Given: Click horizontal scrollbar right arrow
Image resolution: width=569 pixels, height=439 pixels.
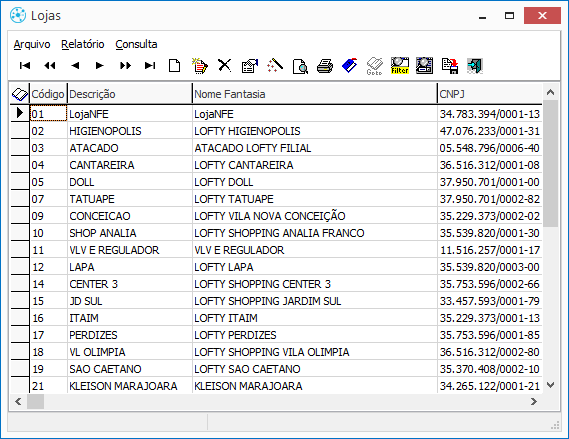Looking at the screenshot, I should pos(533,402).
